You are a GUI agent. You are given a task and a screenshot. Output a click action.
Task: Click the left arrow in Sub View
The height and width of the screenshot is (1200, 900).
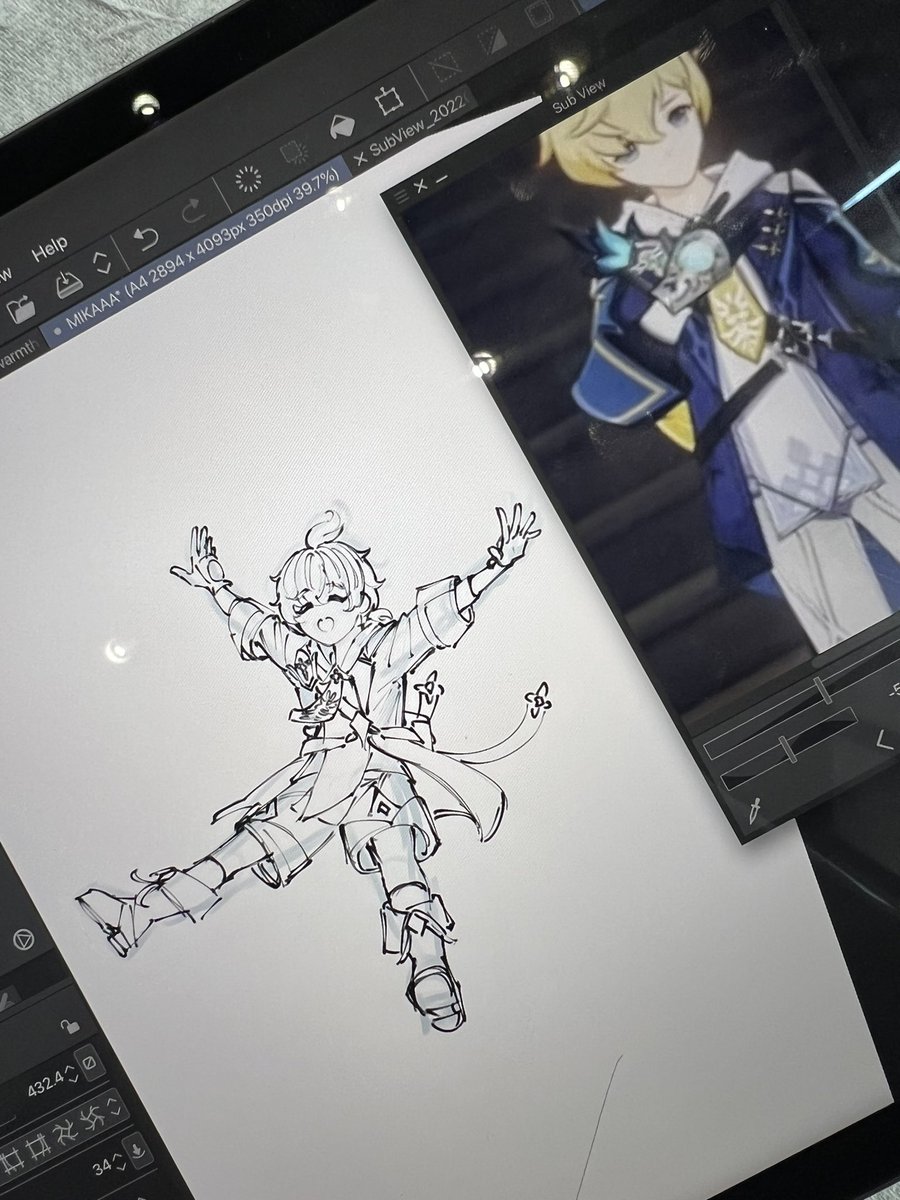[x=883, y=739]
